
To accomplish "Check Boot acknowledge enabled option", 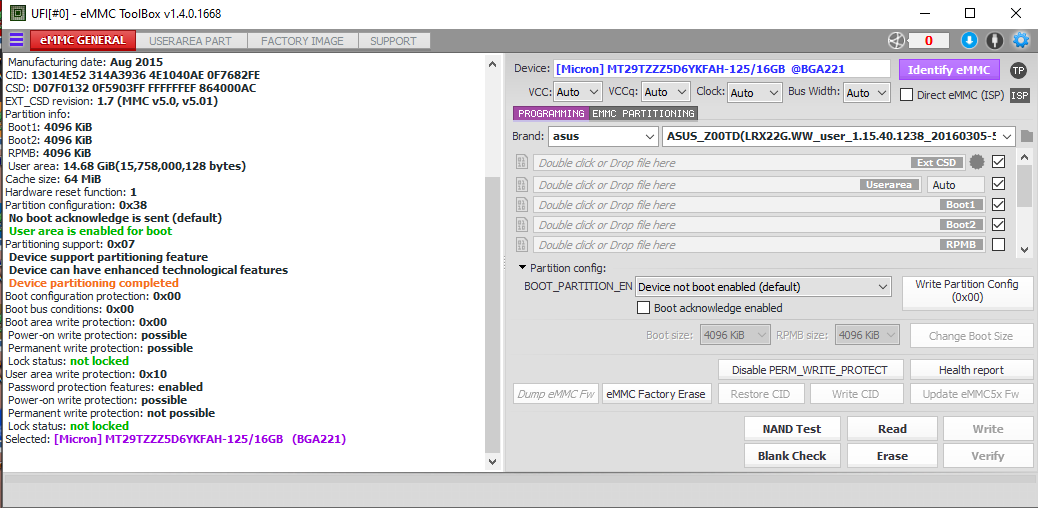I will click(x=643, y=308).
